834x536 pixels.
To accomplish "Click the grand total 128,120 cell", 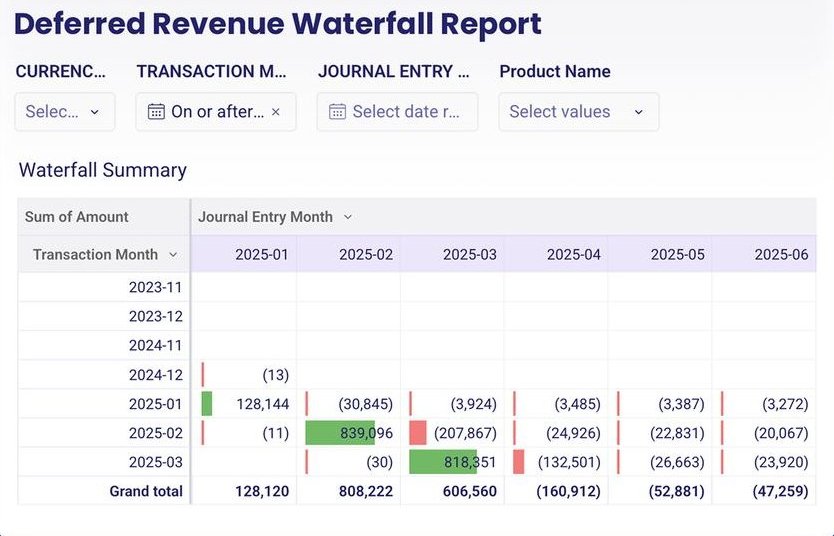I will click(244, 491).
